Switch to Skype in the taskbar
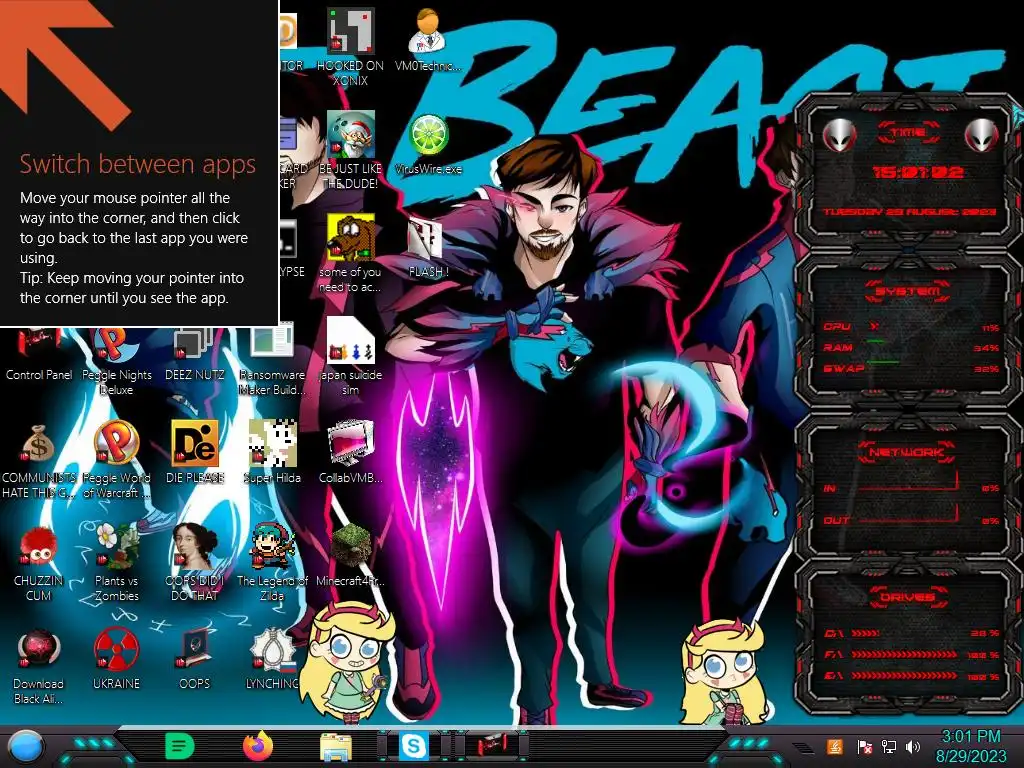This screenshot has width=1024, height=768. (x=414, y=746)
